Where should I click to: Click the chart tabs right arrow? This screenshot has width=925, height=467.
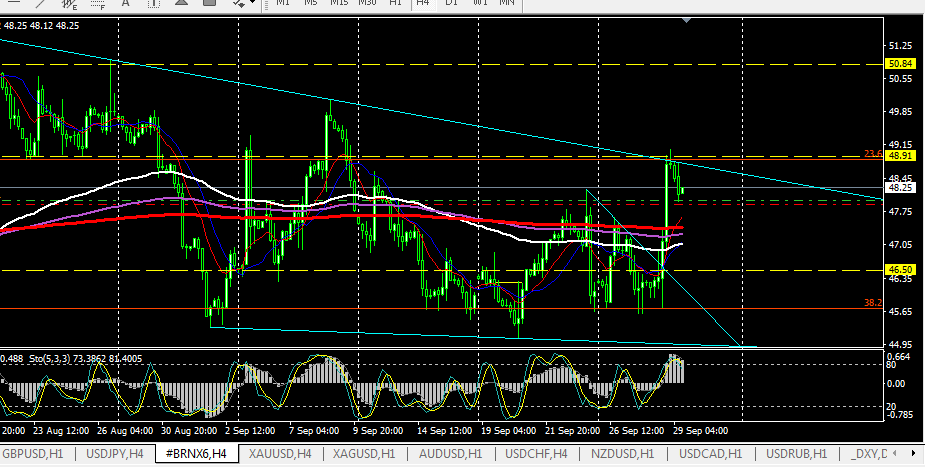tap(913, 453)
